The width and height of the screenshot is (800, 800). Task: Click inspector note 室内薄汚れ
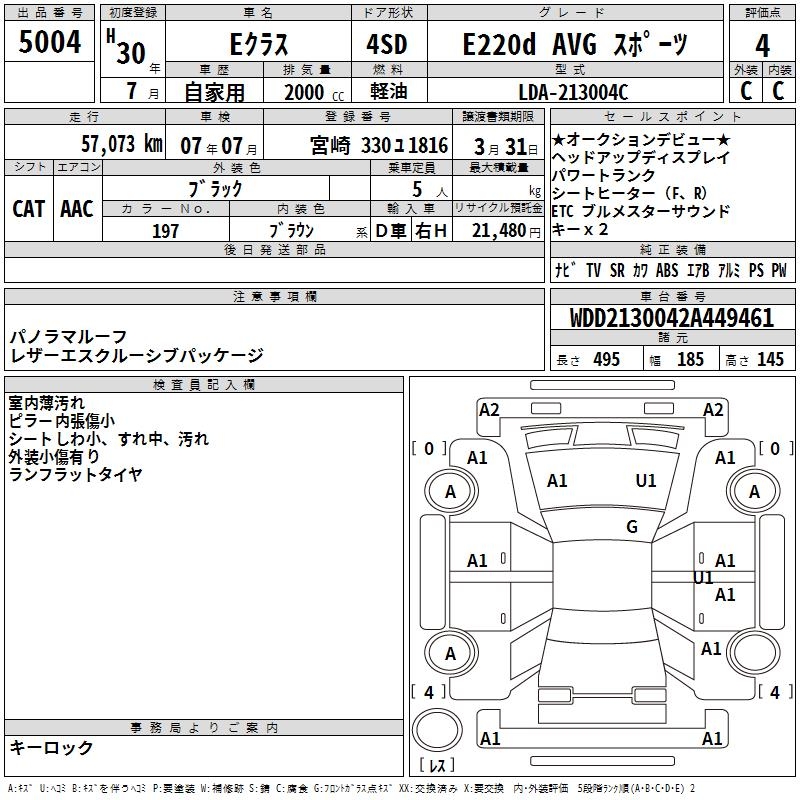click(x=46, y=403)
